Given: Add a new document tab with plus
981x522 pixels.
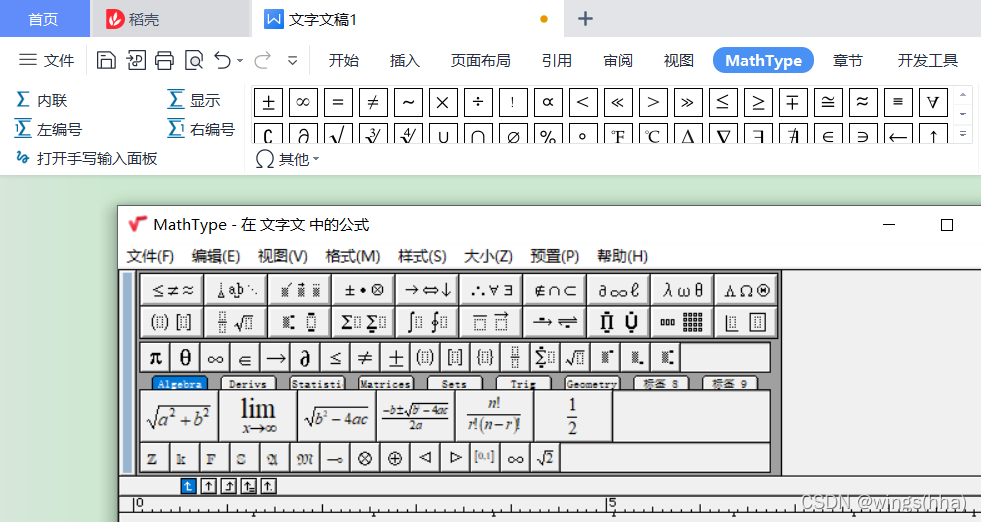Looking at the screenshot, I should click(x=585, y=19).
